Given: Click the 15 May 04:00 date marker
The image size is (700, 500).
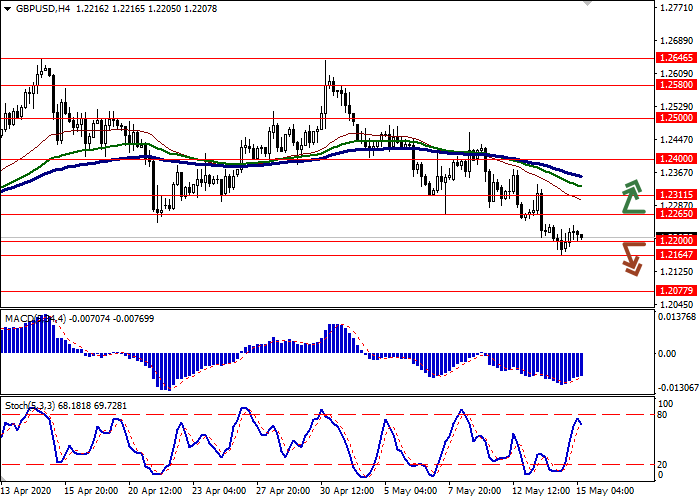Looking at the screenshot, I should (x=604, y=491).
